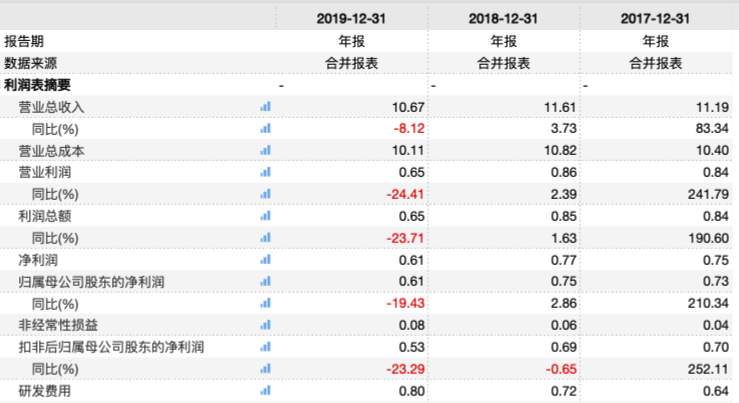
Task: Open chart icon for 扣非后归属母公司股东的净利润
Action: coord(265,347)
